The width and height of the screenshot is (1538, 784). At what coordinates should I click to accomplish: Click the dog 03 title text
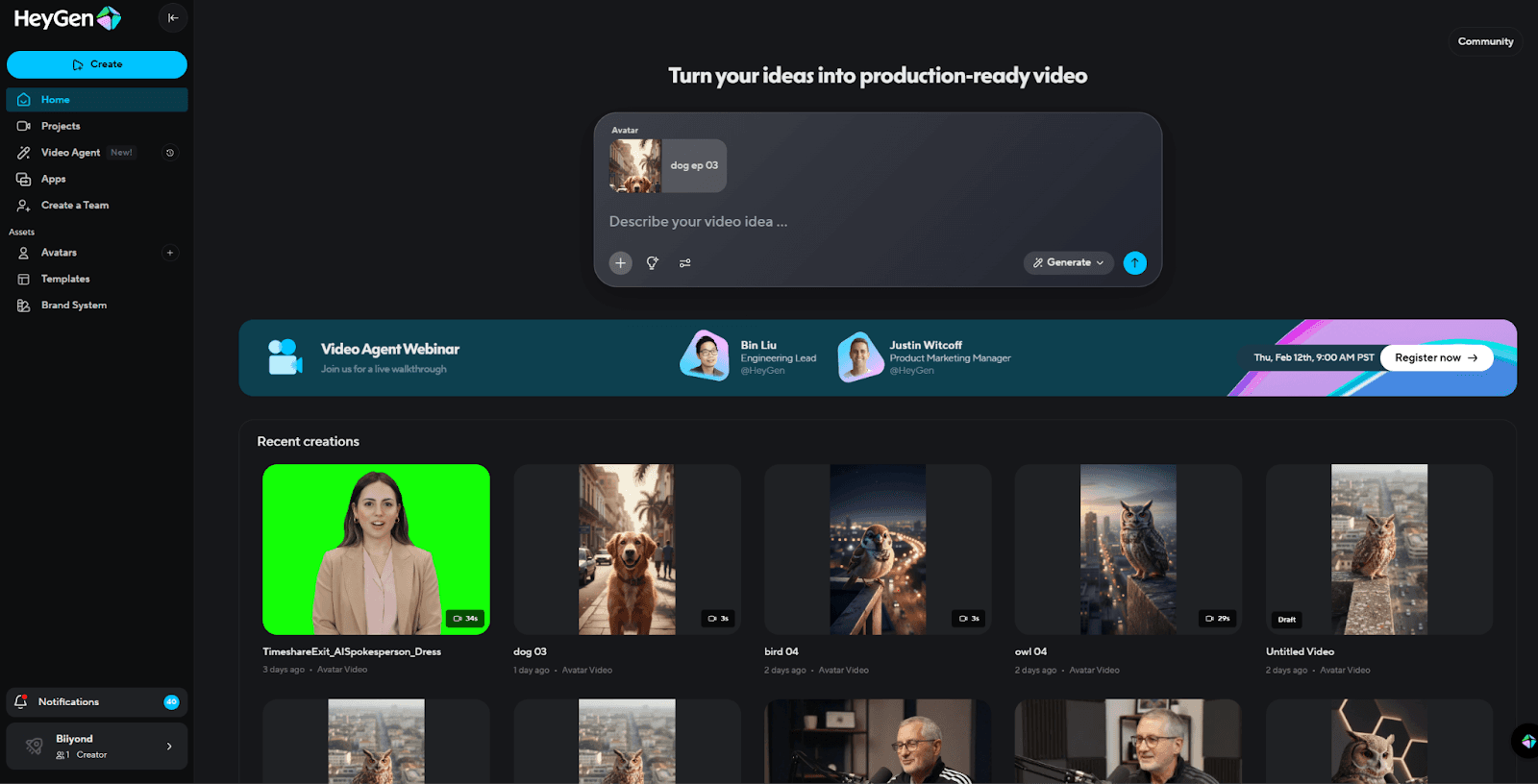(x=530, y=652)
